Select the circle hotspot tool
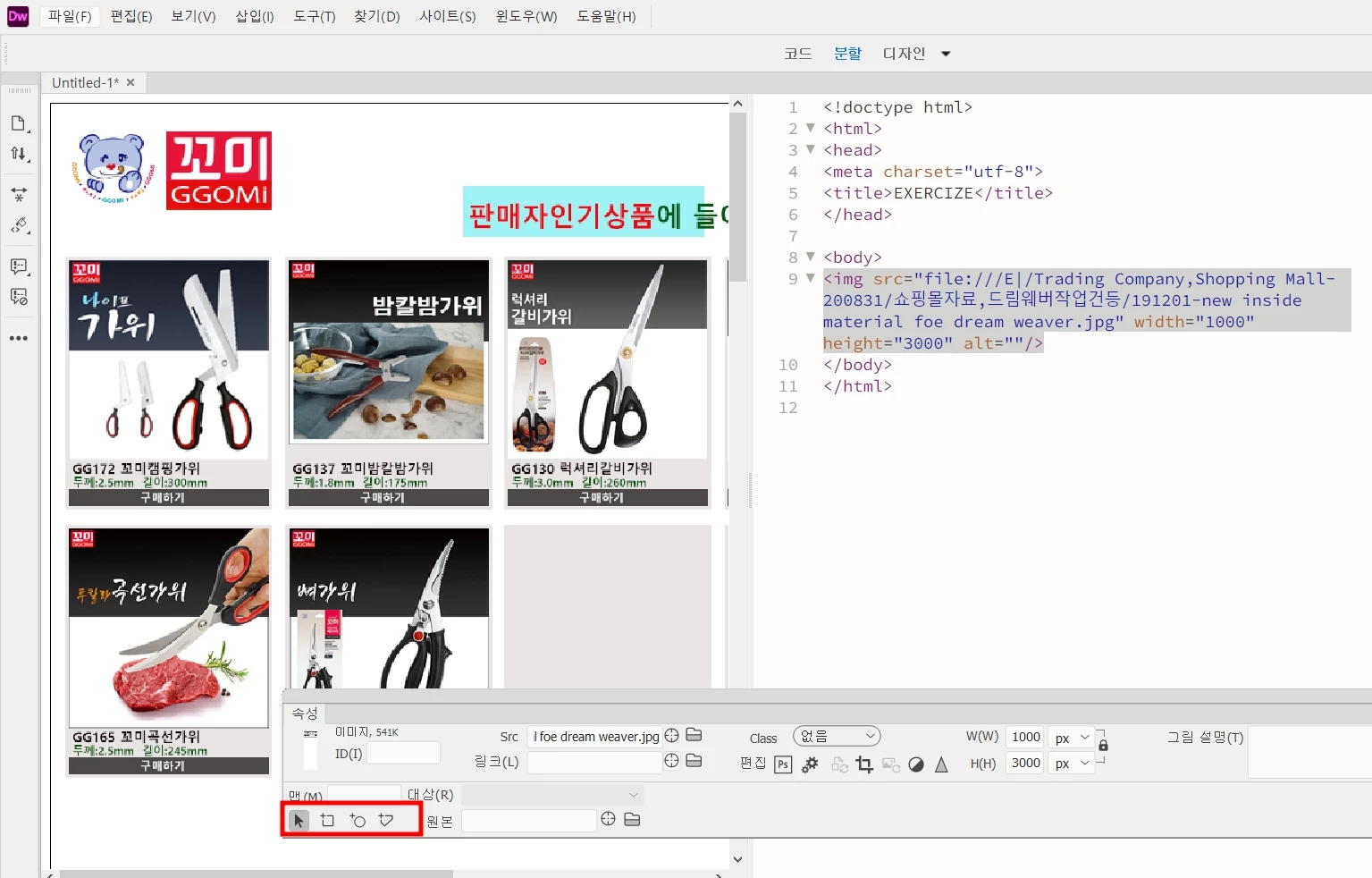This screenshot has height=878, width=1372. point(357,820)
